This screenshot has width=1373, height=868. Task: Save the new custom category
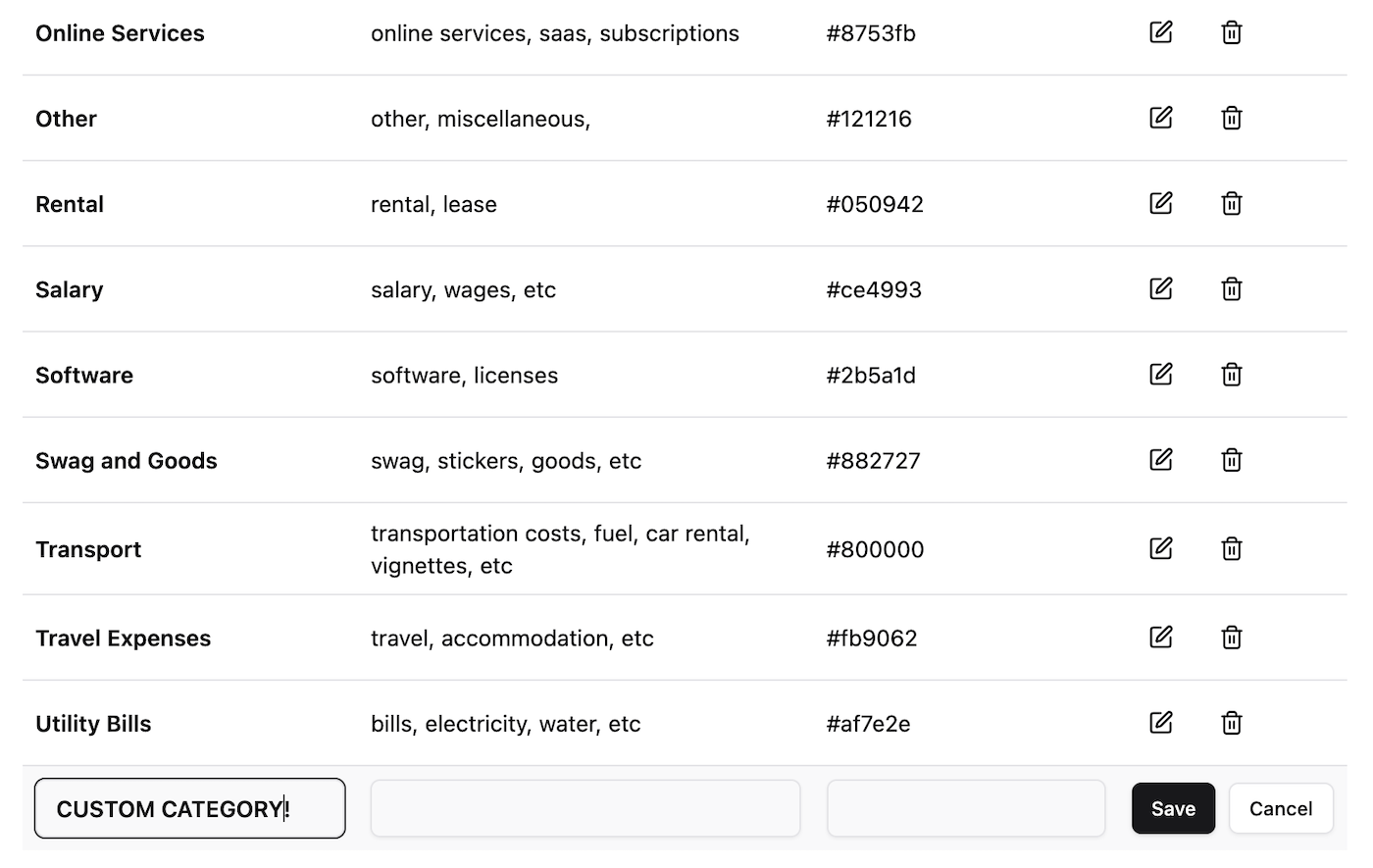(1173, 808)
